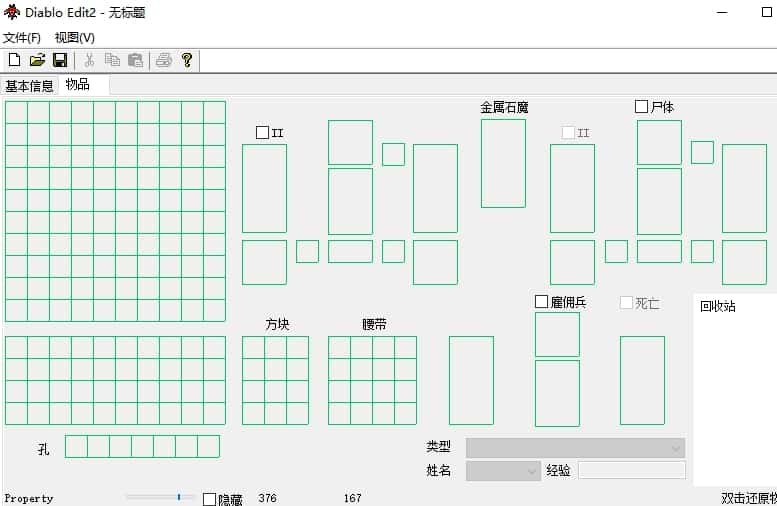
Task: Minimize the Diablo Edit2 window
Action: (x=722, y=12)
